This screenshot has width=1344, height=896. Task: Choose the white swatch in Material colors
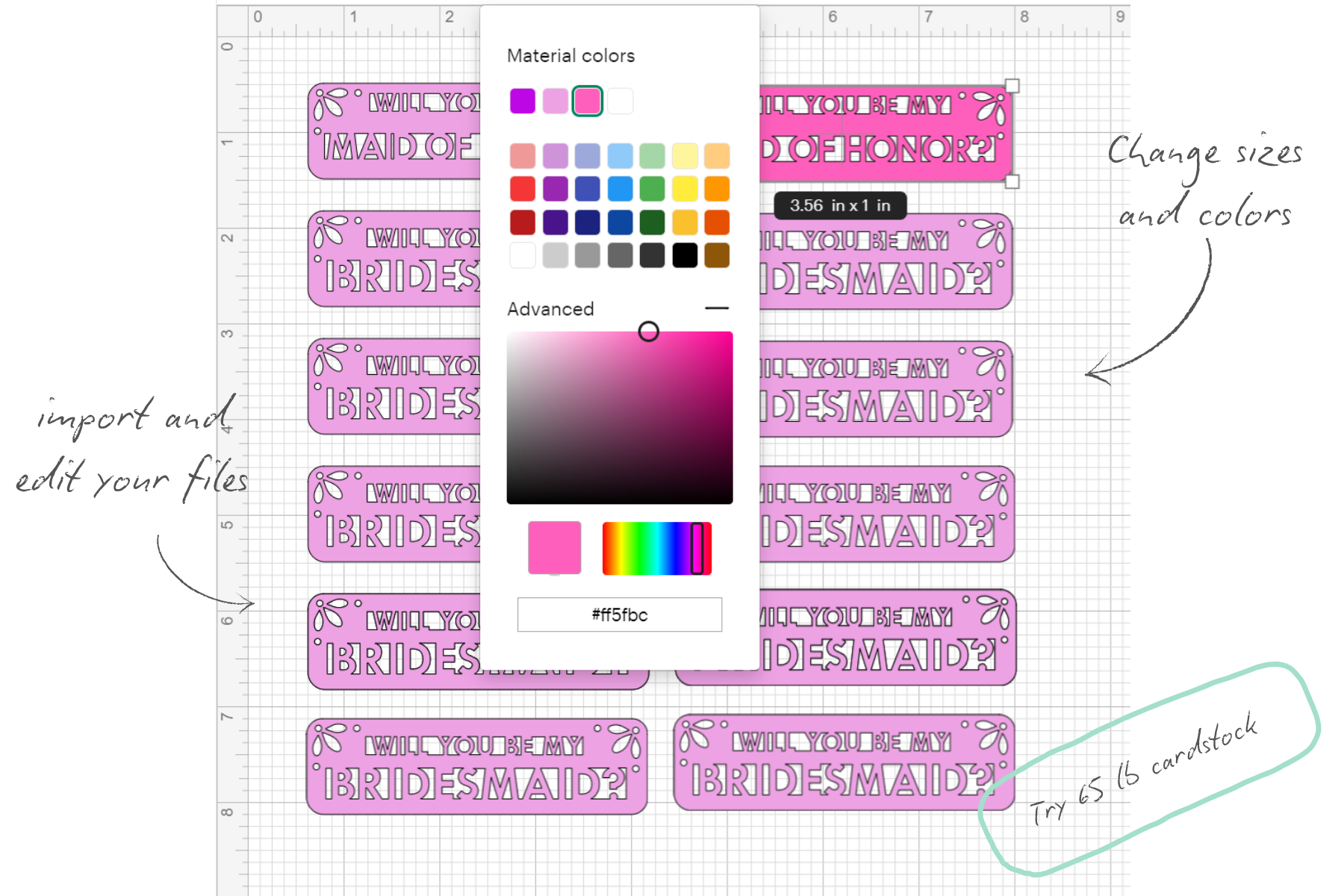620,101
